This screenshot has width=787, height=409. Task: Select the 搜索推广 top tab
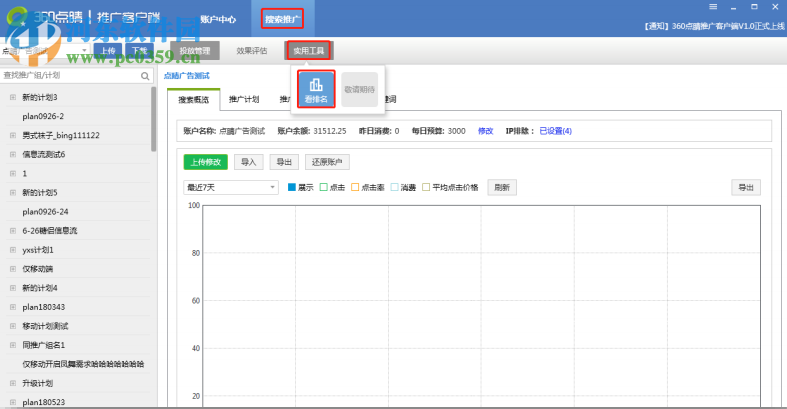pyautogui.click(x=282, y=19)
